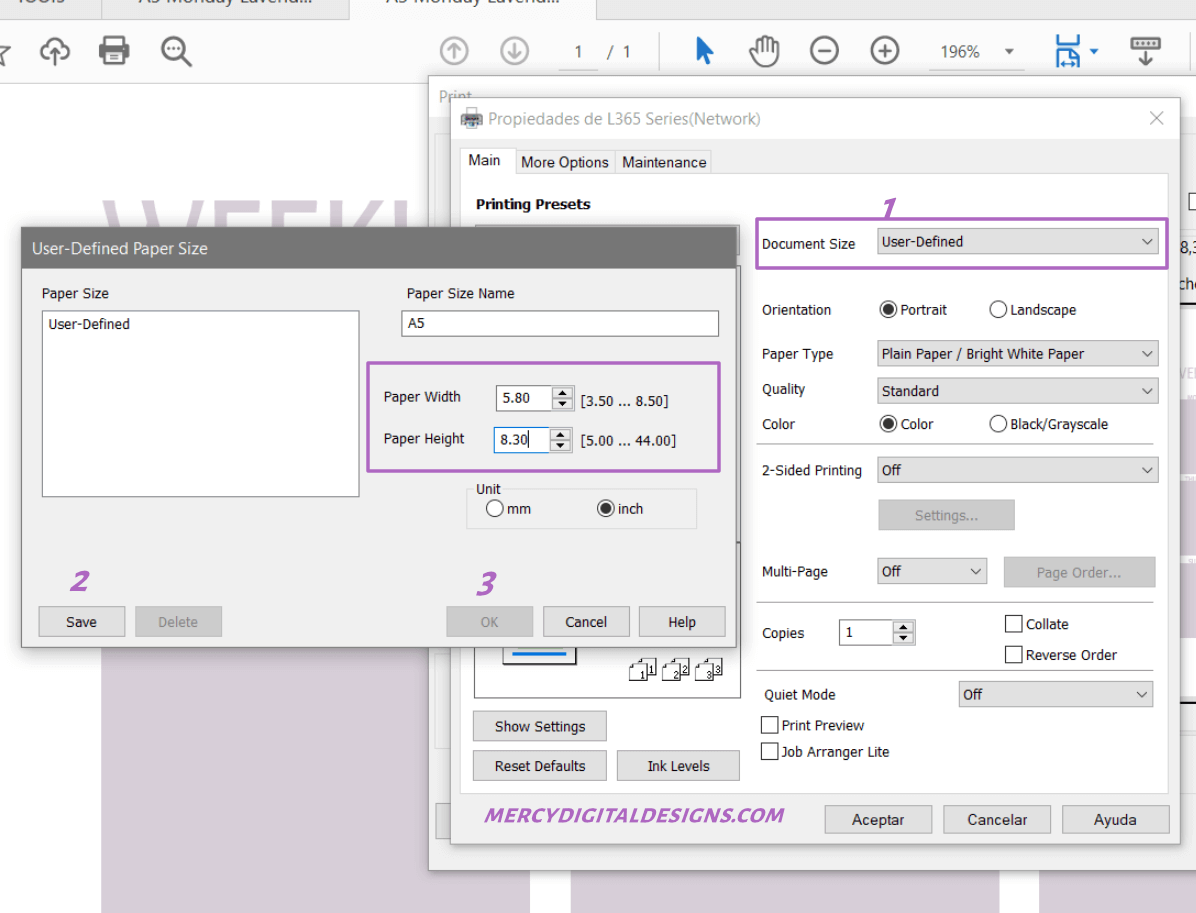Select the arrow selection tool
The width and height of the screenshot is (1196, 913).
pyautogui.click(x=703, y=50)
